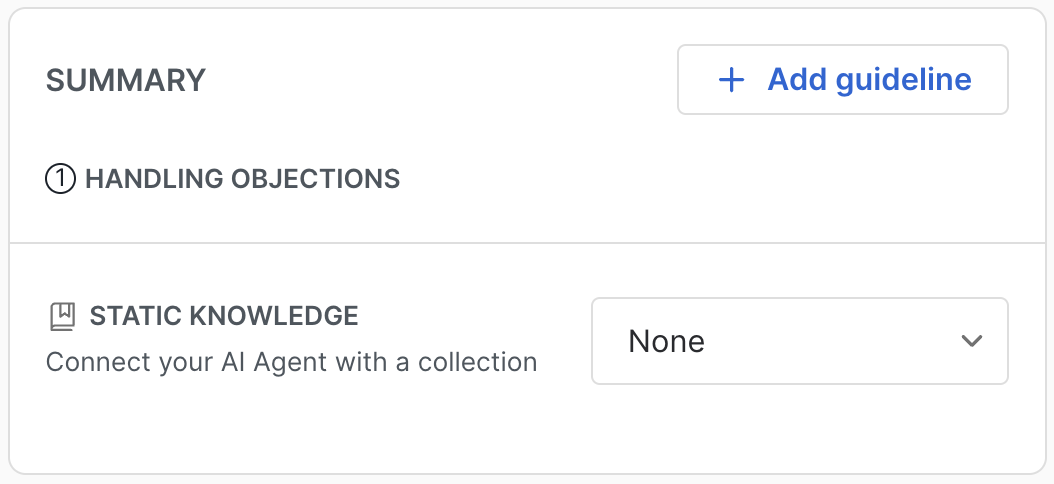Screen dimensions: 1054x484
Task: Click the word 'guideline' on the button
Action: (905, 80)
